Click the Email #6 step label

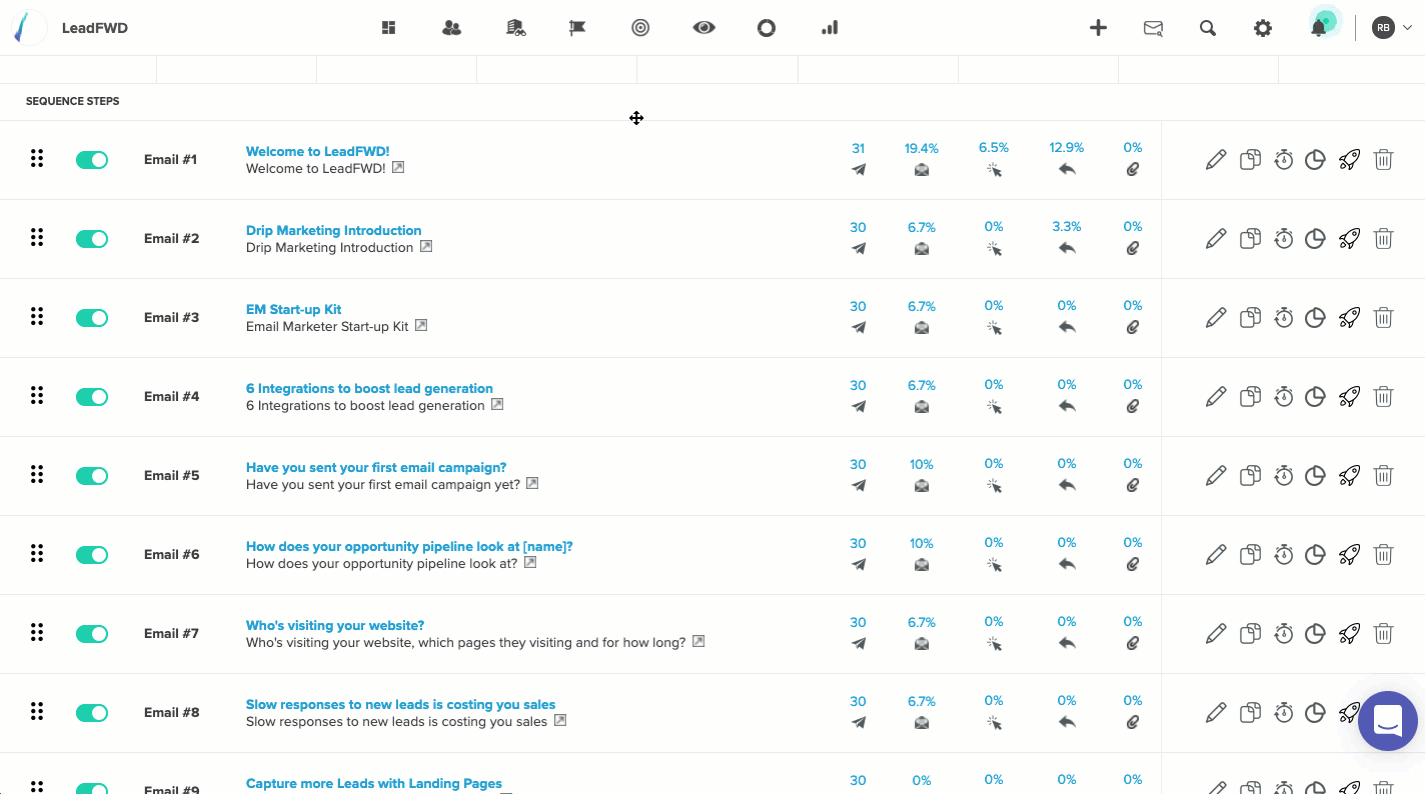[172, 555]
